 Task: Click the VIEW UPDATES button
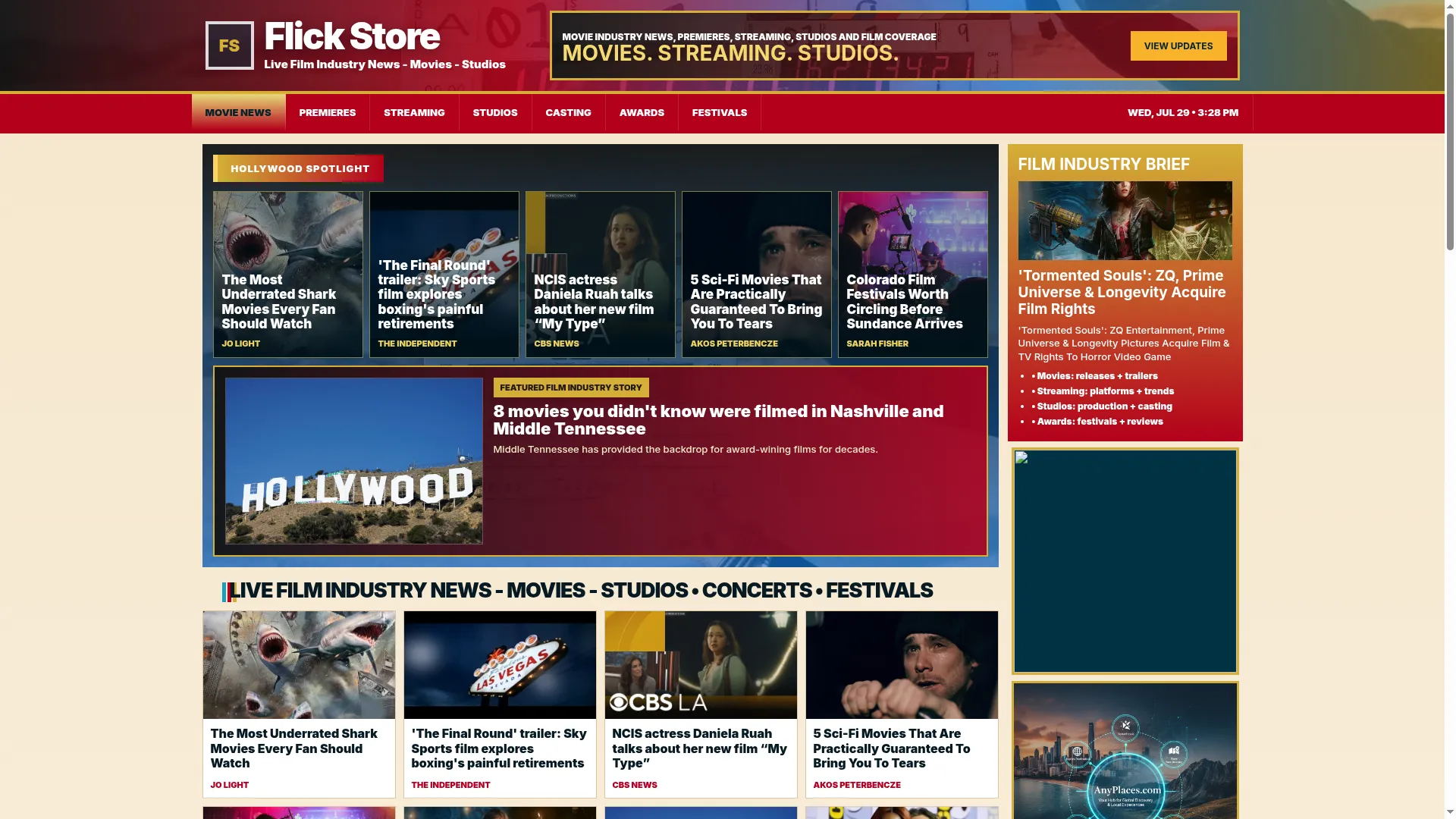click(1178, 46)
